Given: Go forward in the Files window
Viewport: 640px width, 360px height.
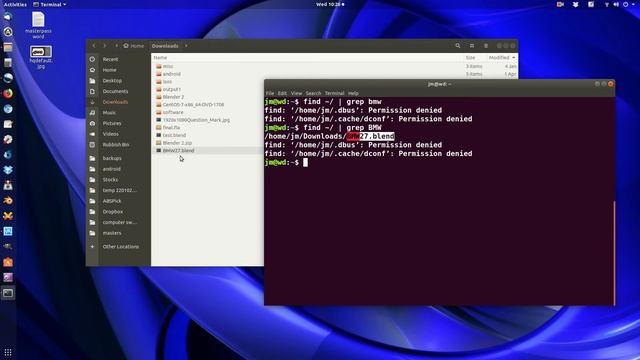Looking at the screenshot, I should (x=105, y=46).
